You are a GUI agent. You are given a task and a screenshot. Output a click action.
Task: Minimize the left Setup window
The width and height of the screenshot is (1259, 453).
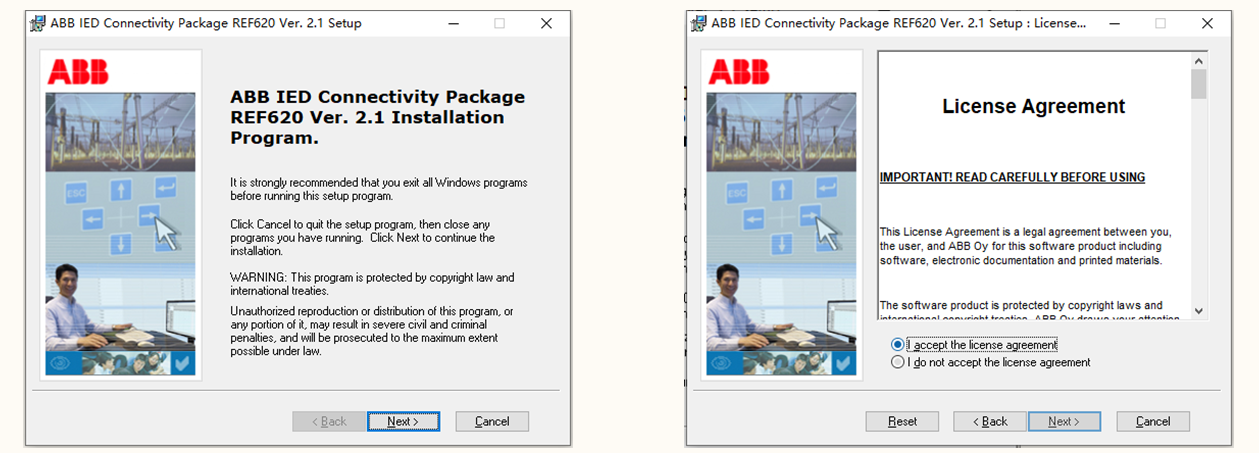point(453,23)
